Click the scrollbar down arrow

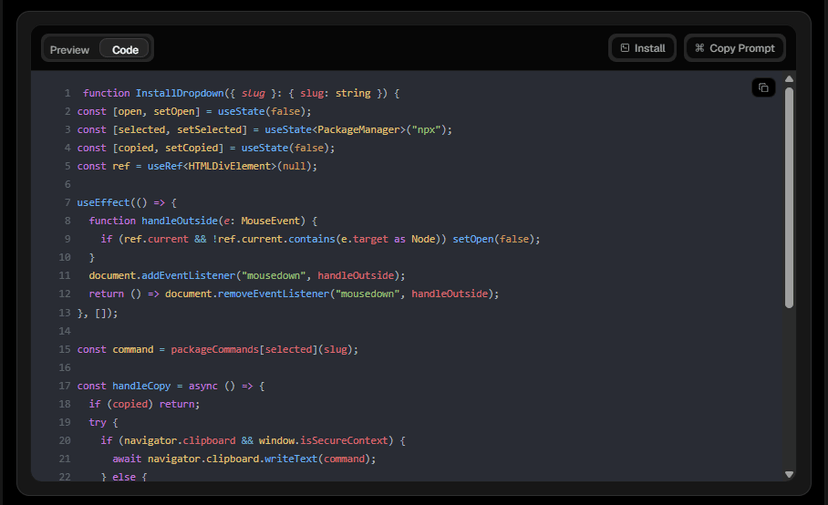point(789,474)
